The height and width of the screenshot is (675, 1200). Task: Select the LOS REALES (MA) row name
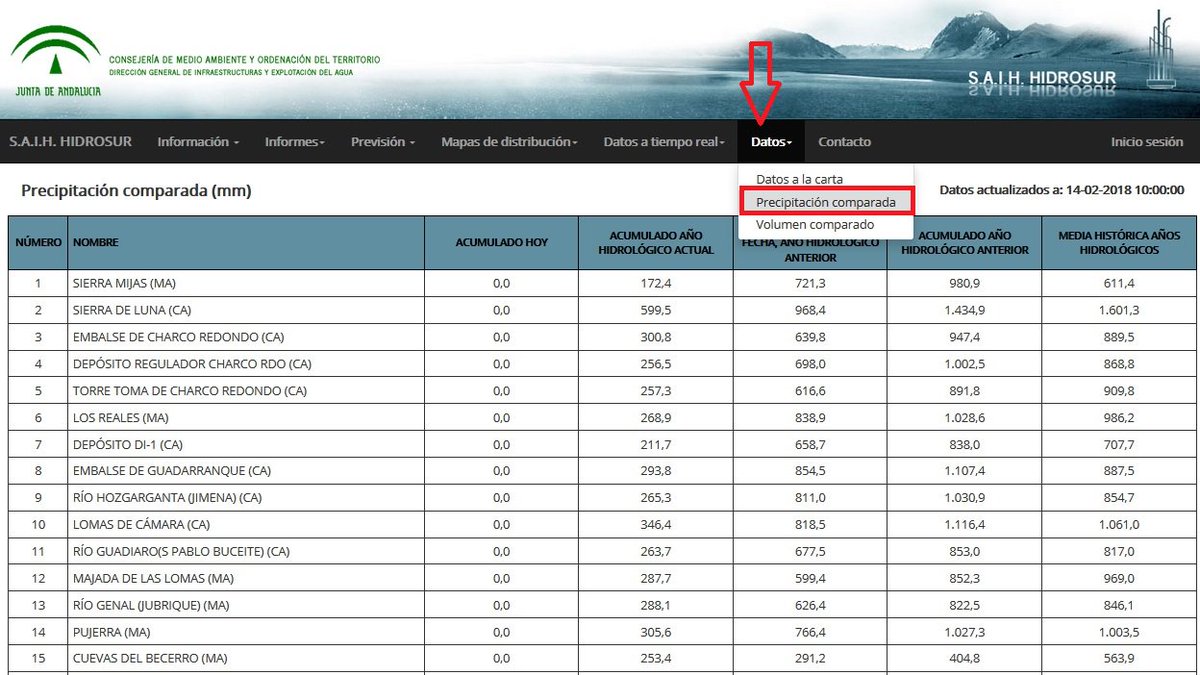point(120,418)
